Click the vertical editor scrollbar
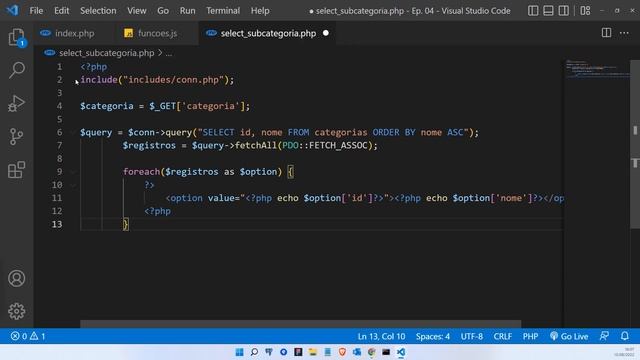Viewport: 640px width, 360px height. coord(635,144)
